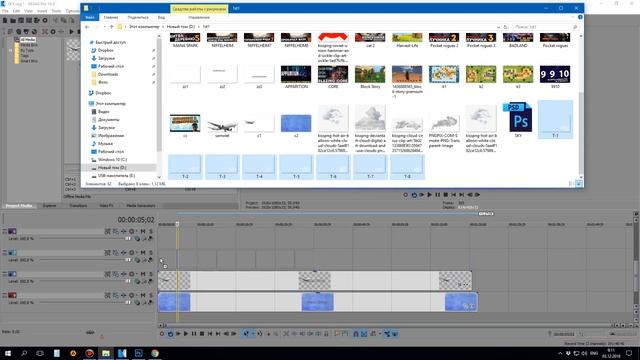The height and width of the screenshot is (360, 640).
Task: Toggle loop playback in timeline transport
Action: [170, 334]
